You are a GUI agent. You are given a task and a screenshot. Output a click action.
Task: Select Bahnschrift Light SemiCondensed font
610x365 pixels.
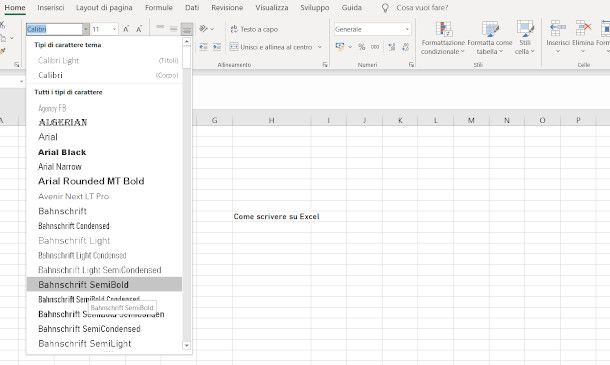pyautogui.click(x=104, y=270)
